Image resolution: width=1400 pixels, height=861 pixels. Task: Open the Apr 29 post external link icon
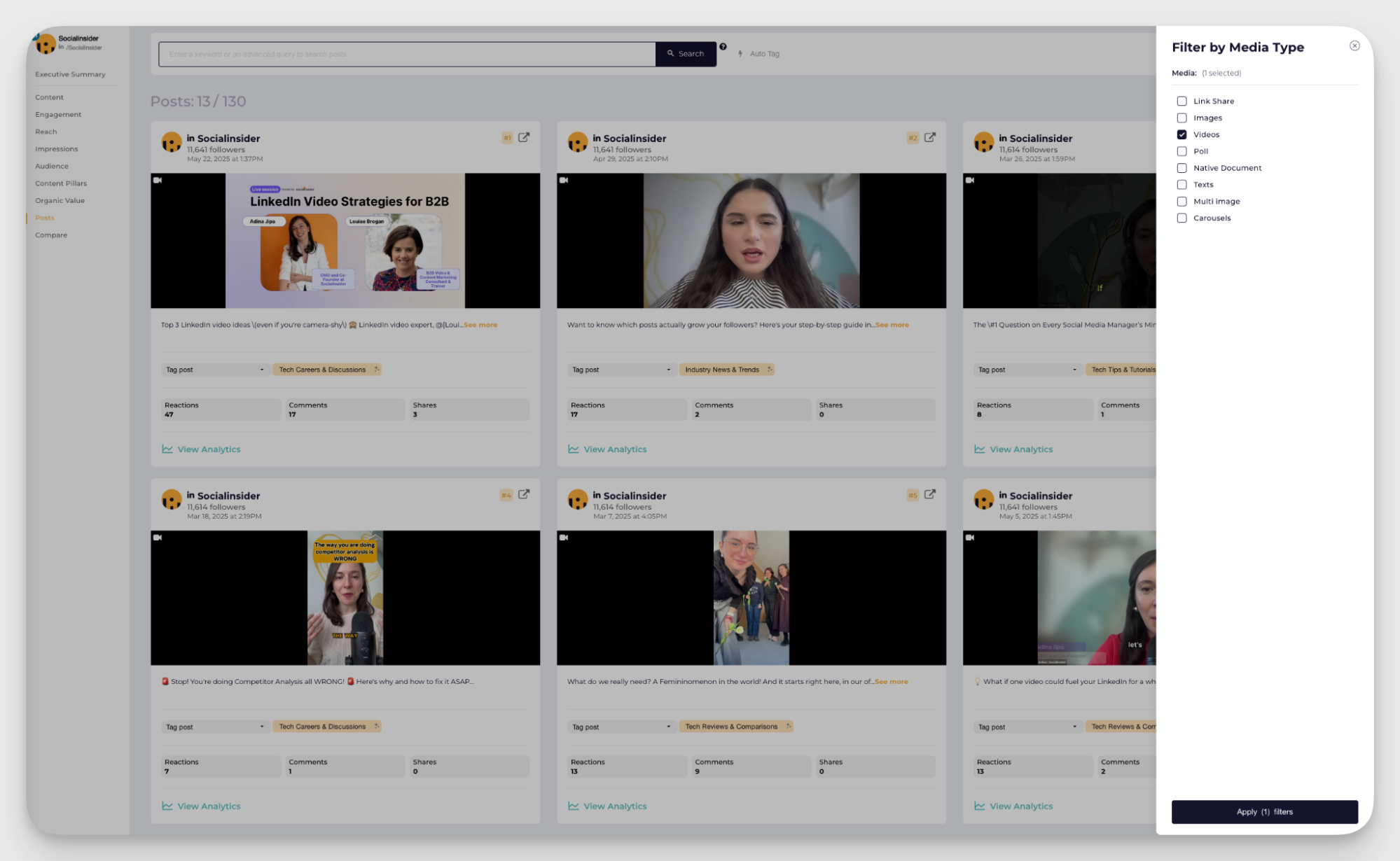[930, 137]
